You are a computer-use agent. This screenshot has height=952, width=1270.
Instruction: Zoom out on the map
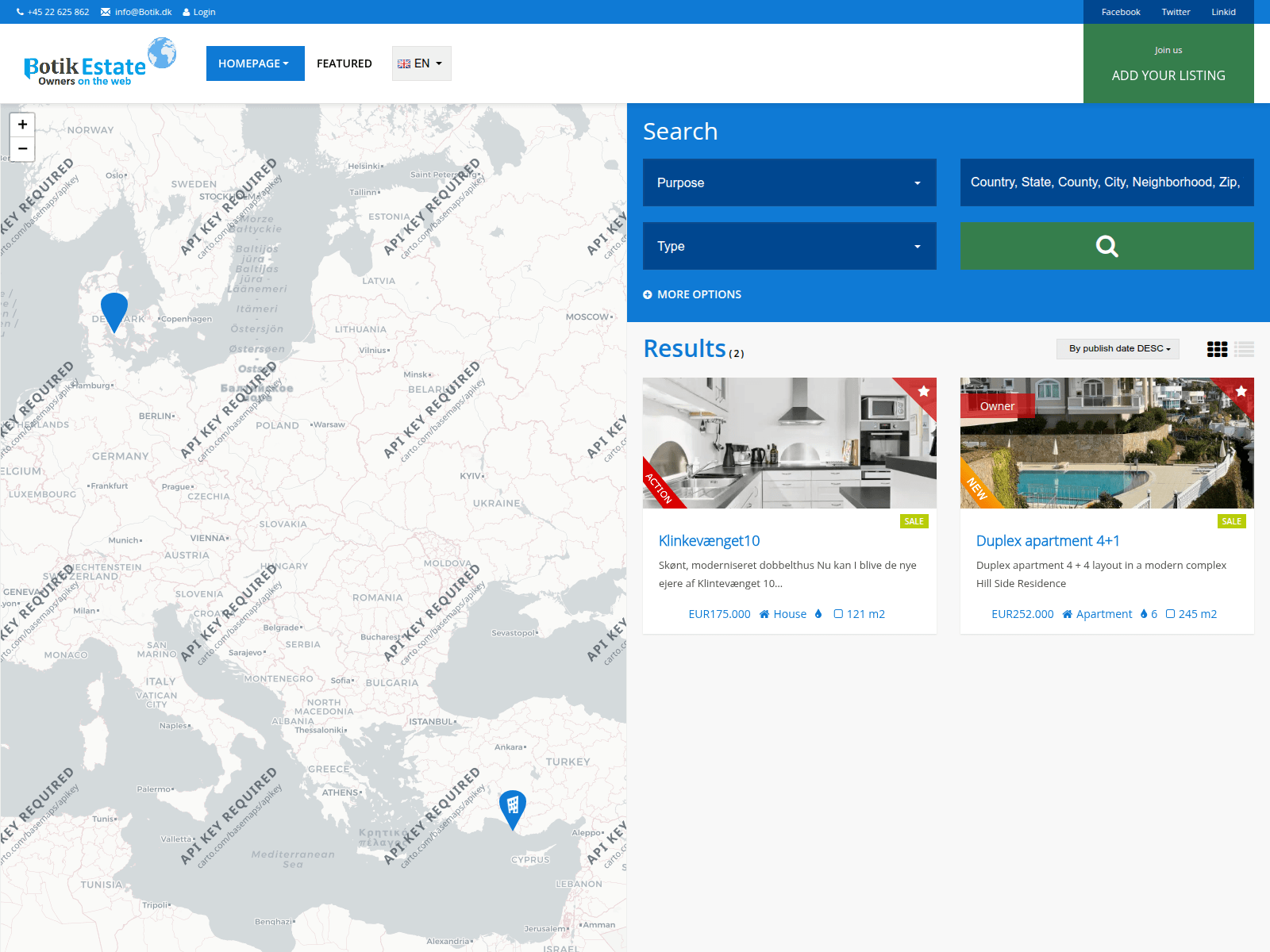pos(22,149)
